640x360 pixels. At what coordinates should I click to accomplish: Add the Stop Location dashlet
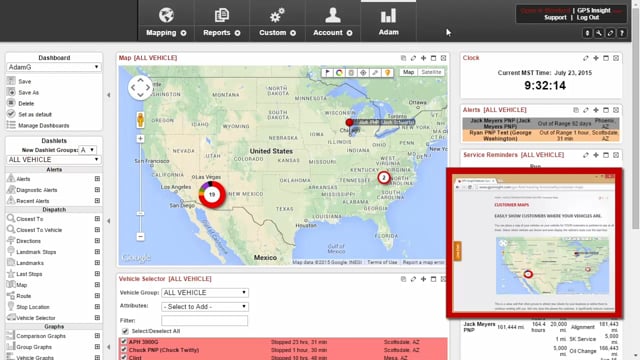pos(97,307)
